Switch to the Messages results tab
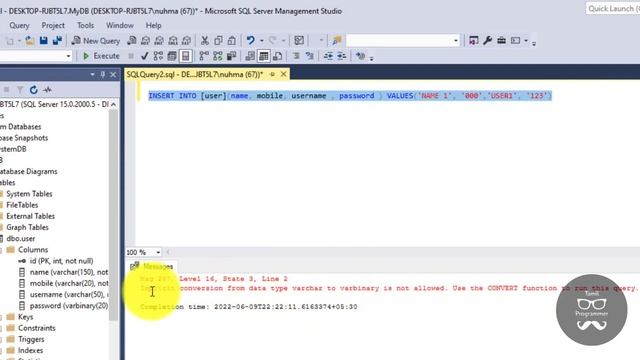The image size is (640, 360). coord(152,267)
